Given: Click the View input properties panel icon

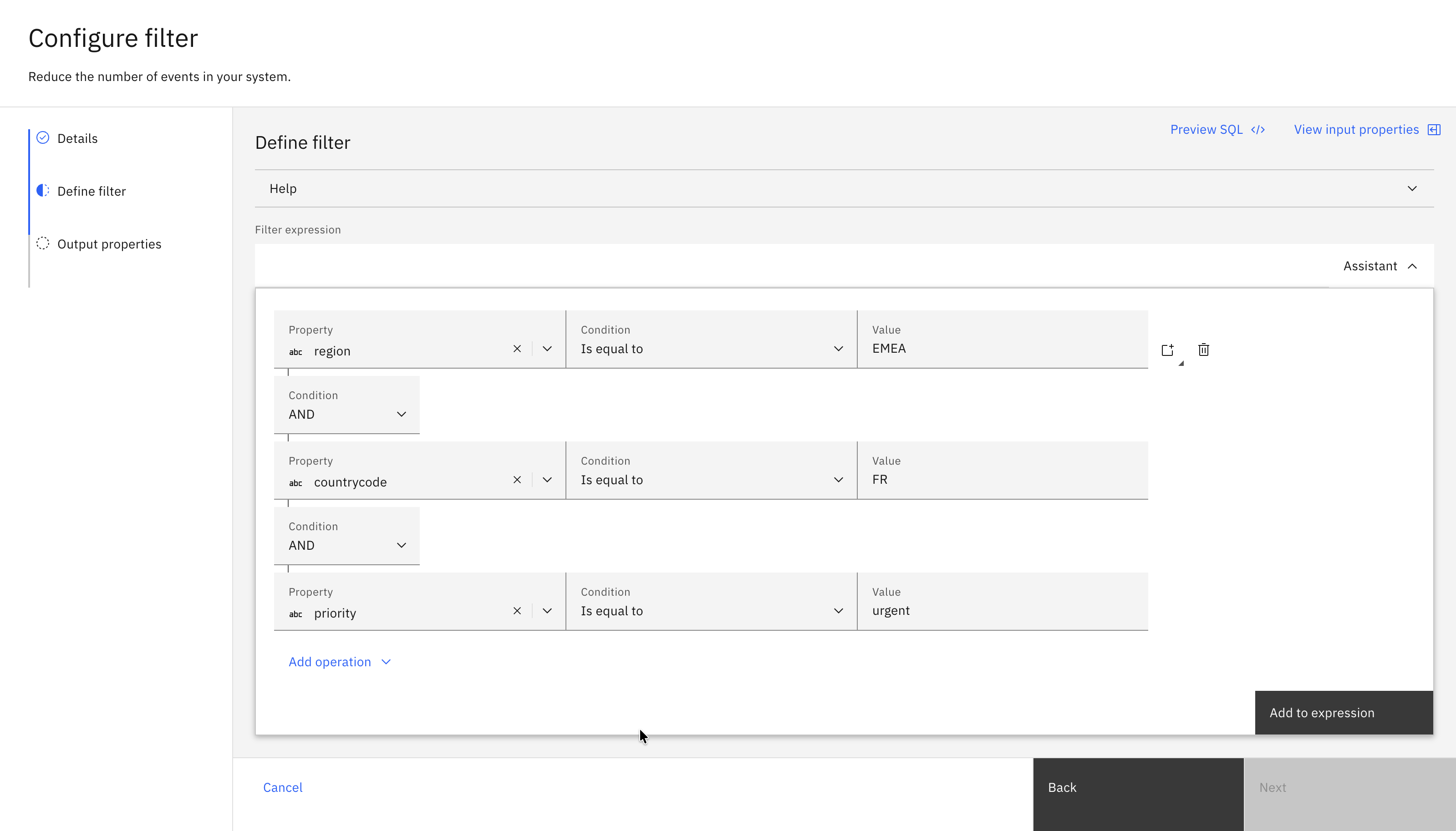Looking at the screenshot, I should 1434,130.
